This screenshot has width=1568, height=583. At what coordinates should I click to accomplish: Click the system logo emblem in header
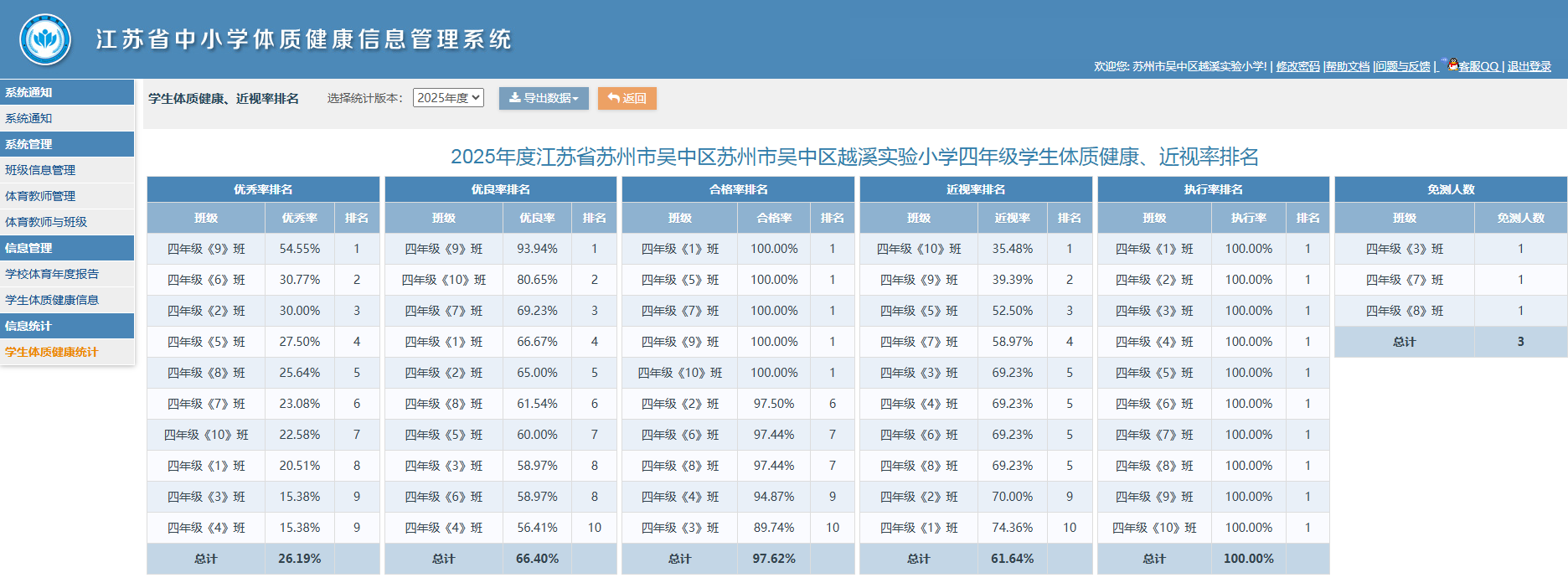coord(45,39)
